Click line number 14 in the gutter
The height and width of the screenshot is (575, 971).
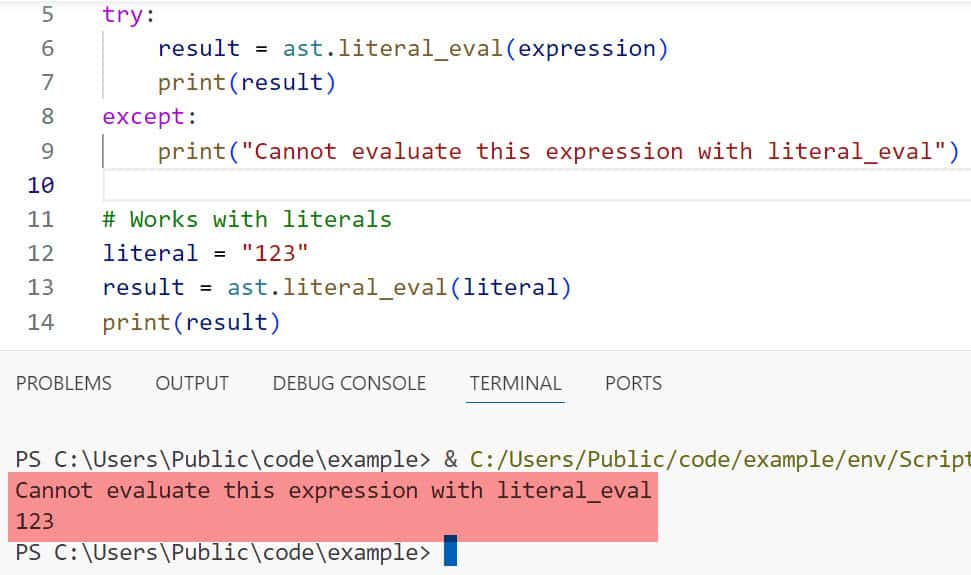pyautogui.click(x=41, y=322)
